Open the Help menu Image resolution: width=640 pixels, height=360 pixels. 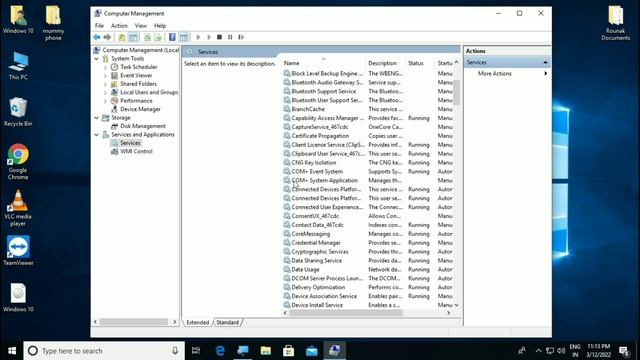pos(160,26)
